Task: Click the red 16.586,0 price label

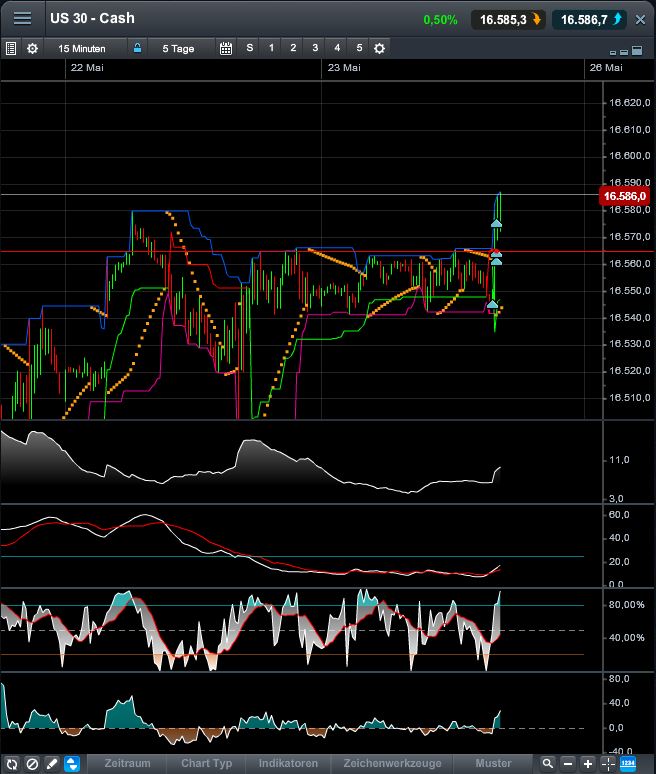Action: (624, 196)
